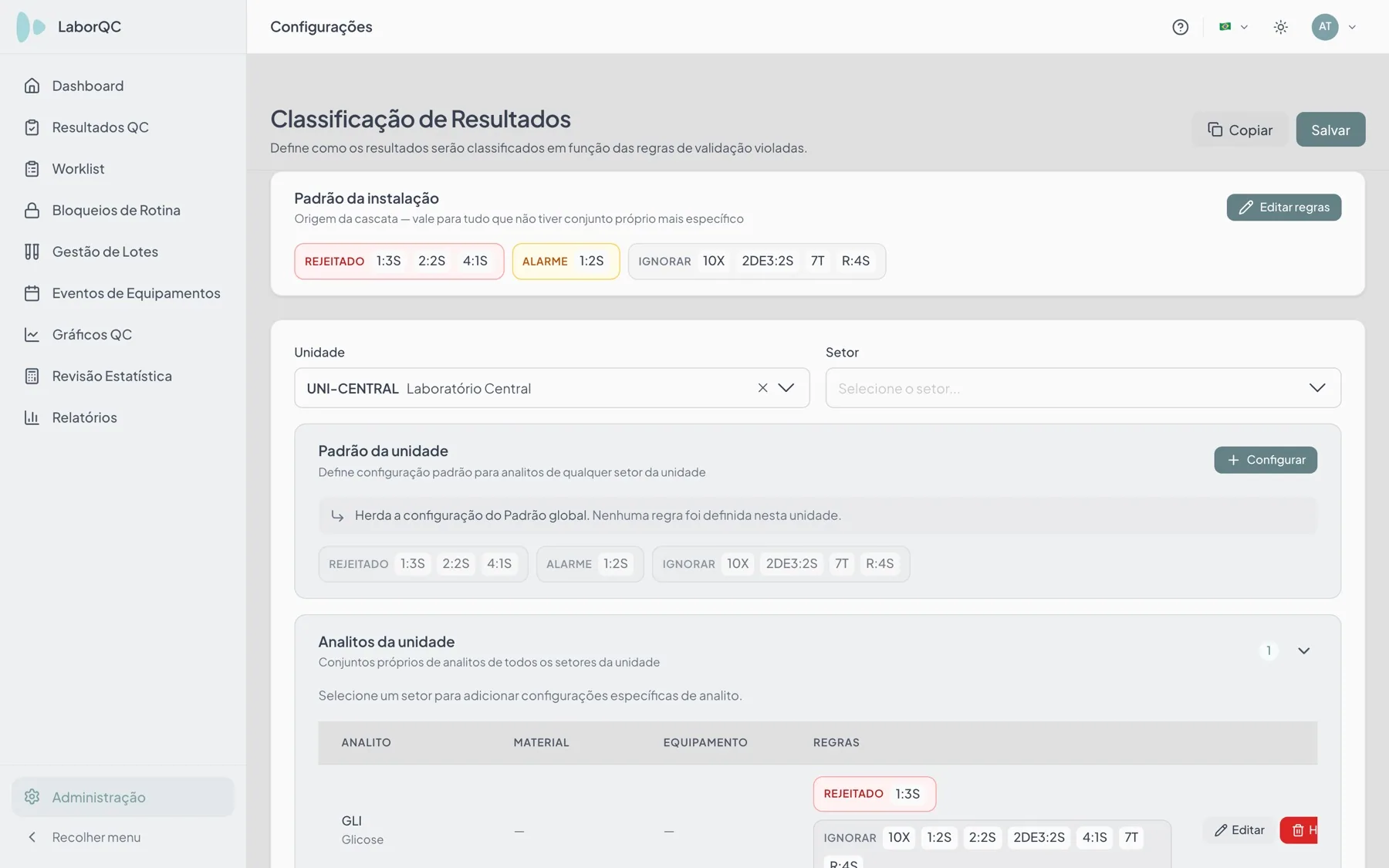Image resolution: width=1389 pixels, height=868 pixels.
Task: Click Editar regras button
Action: point(1284,208)
